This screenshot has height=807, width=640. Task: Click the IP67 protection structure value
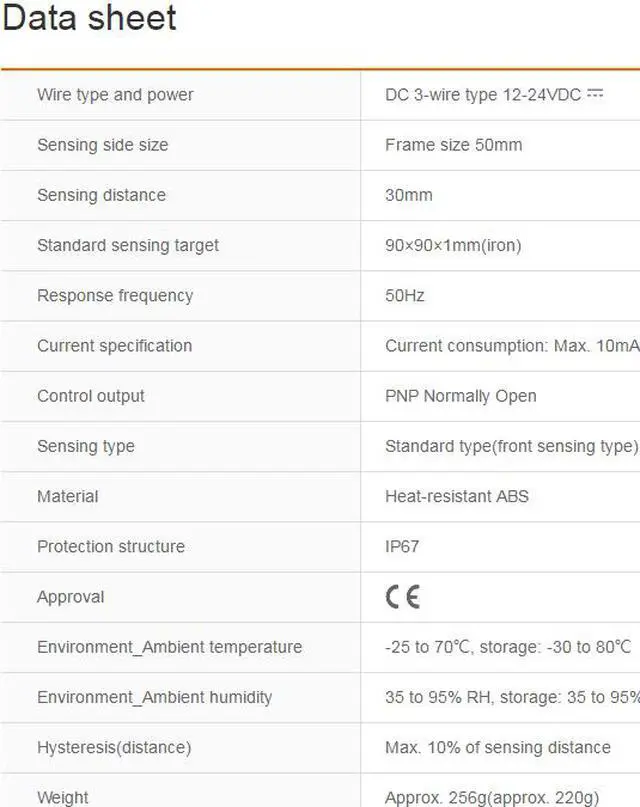point(402,547)
